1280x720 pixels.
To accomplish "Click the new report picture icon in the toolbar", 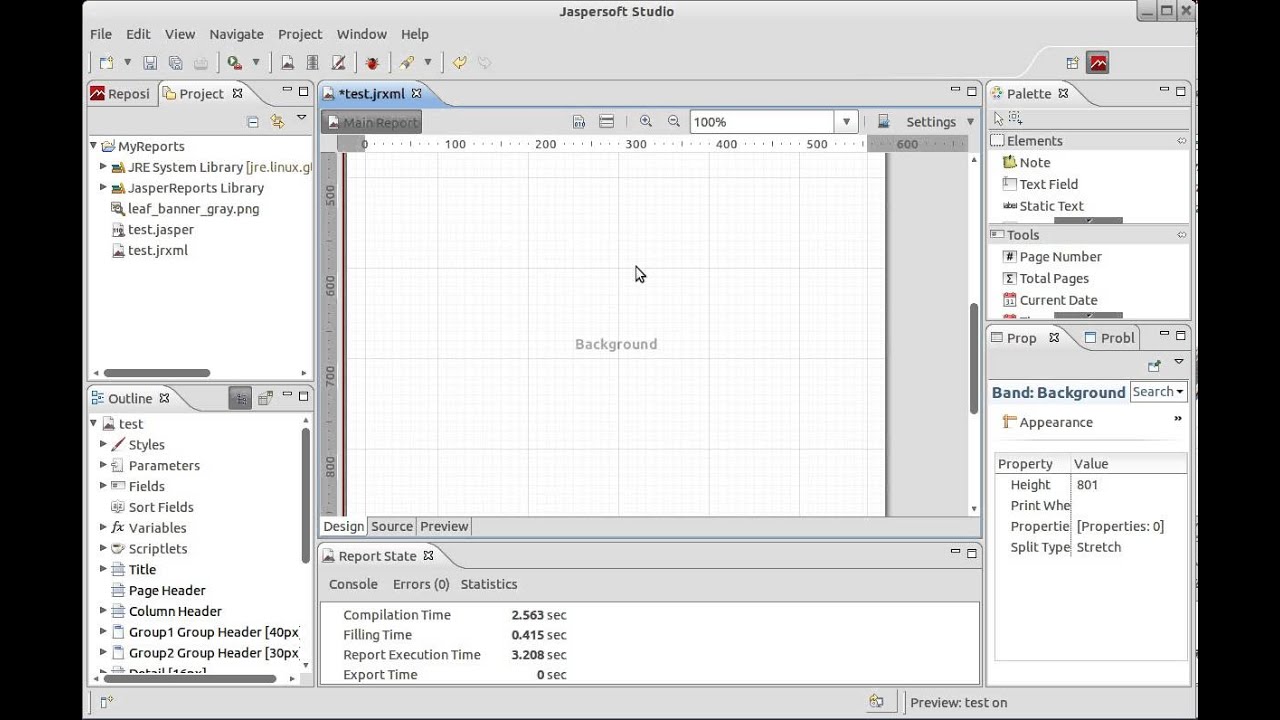I will click(x=287, y=63).
